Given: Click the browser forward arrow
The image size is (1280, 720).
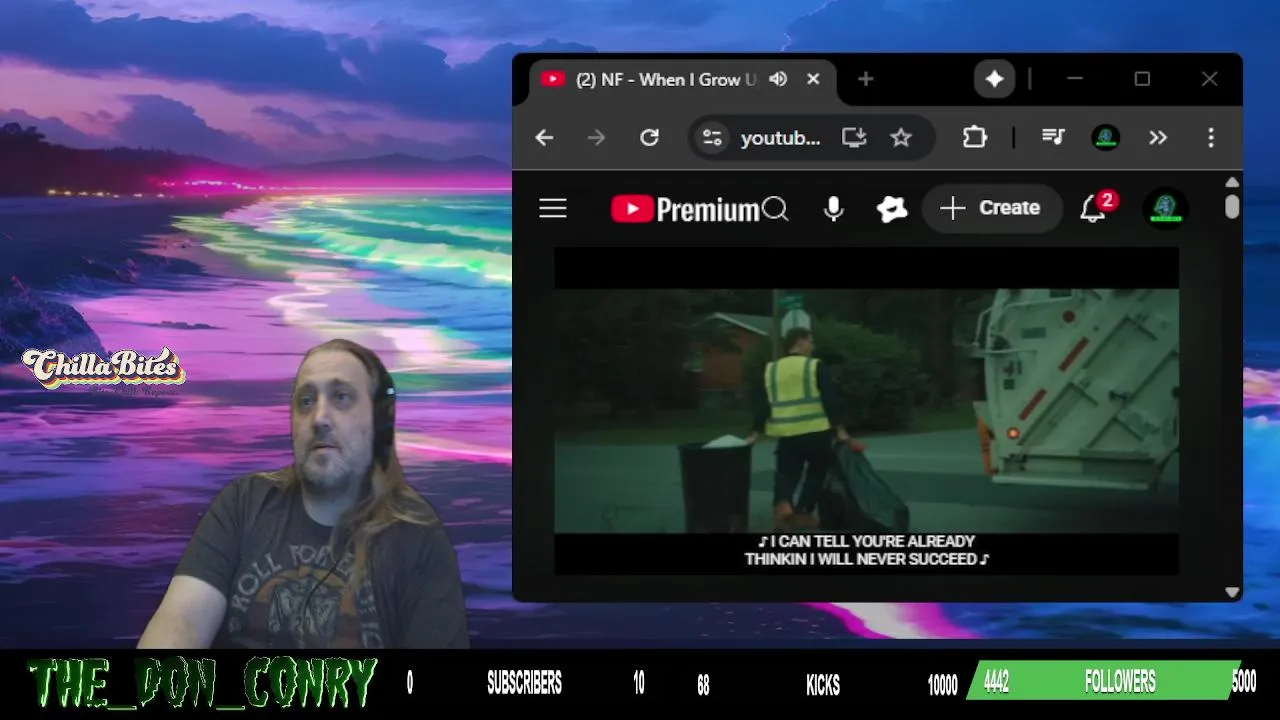Looking at the screenshot, I should [596, 138].
